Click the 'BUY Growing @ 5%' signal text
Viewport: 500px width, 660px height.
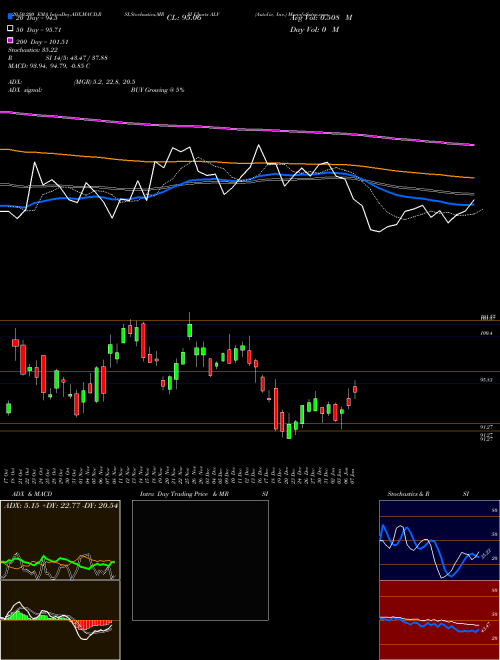[x=157, y=90]
